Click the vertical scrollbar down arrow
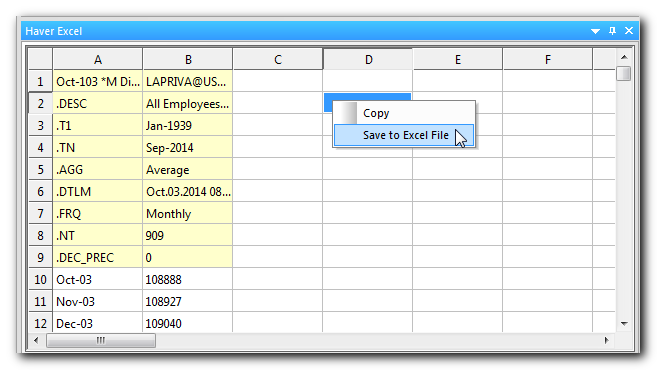Screen dimensions: 657x370 (624, 323)
